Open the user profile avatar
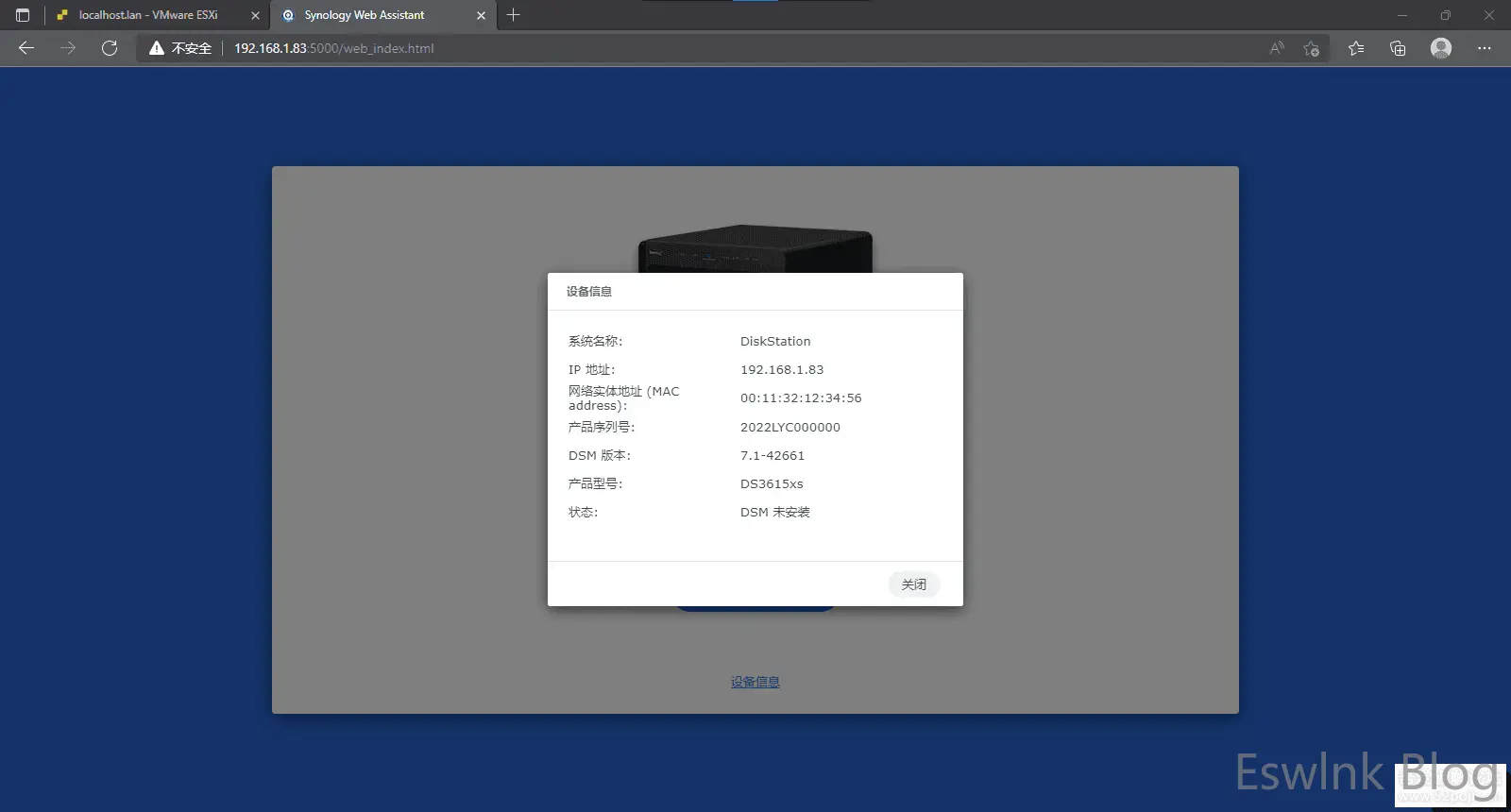The image size is (1511, 812). pyautogui.click(x=1440, y=48)
